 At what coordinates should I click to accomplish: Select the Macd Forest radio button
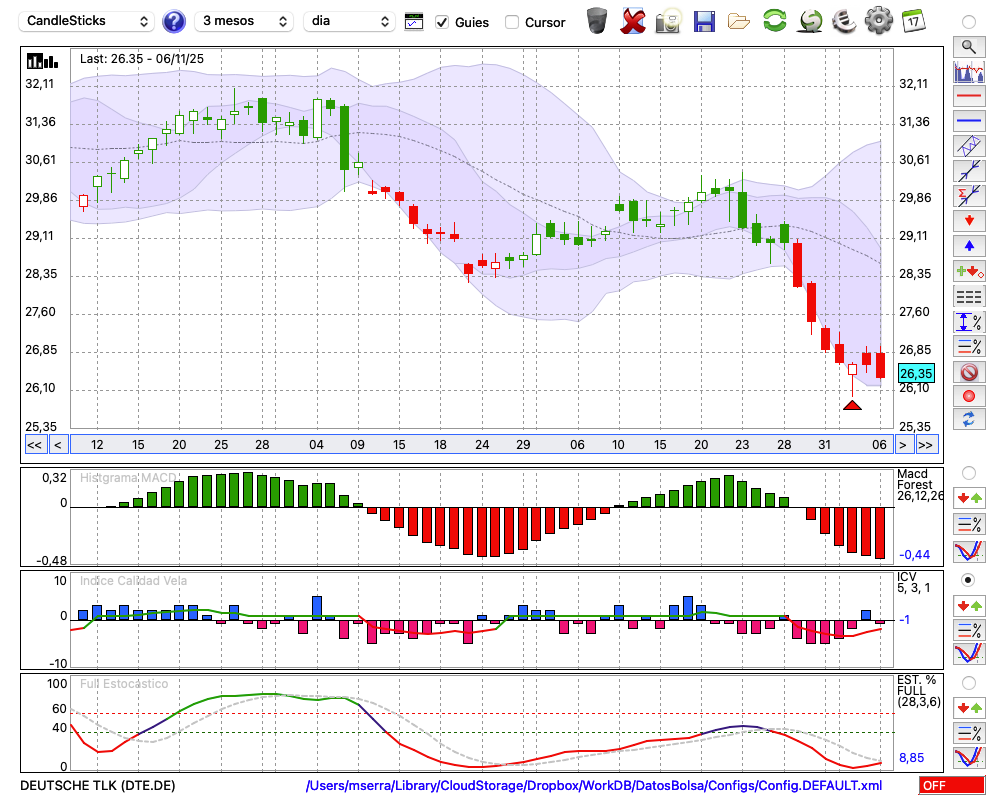coord(968,472)
